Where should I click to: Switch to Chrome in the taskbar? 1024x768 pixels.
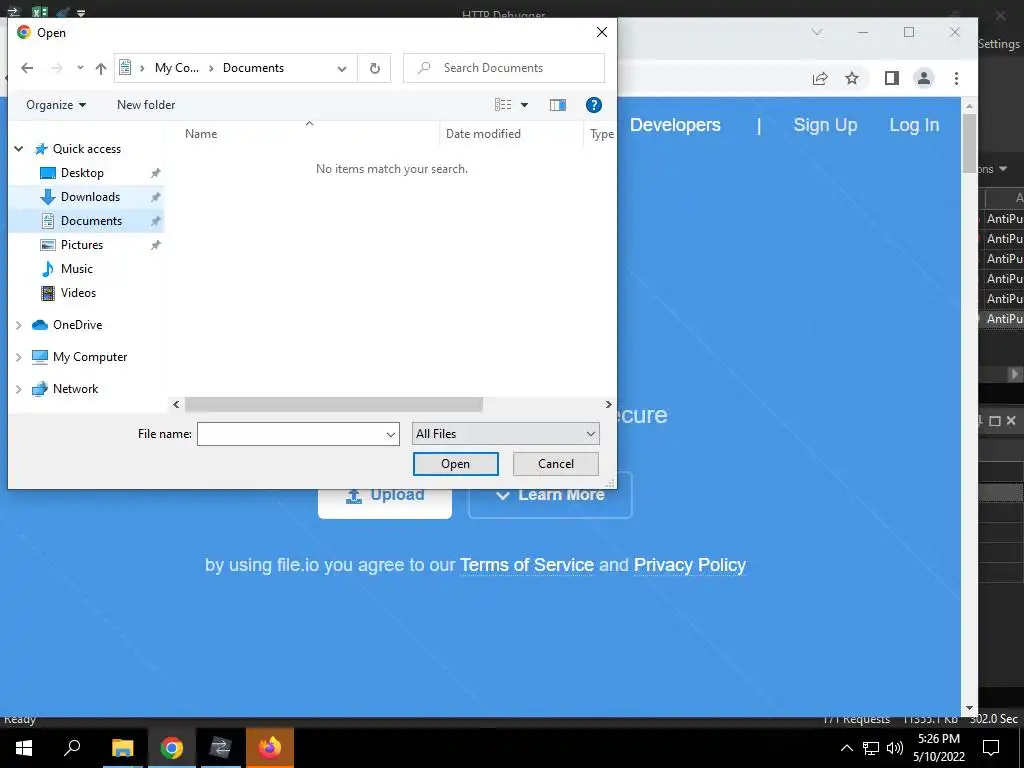172,748
